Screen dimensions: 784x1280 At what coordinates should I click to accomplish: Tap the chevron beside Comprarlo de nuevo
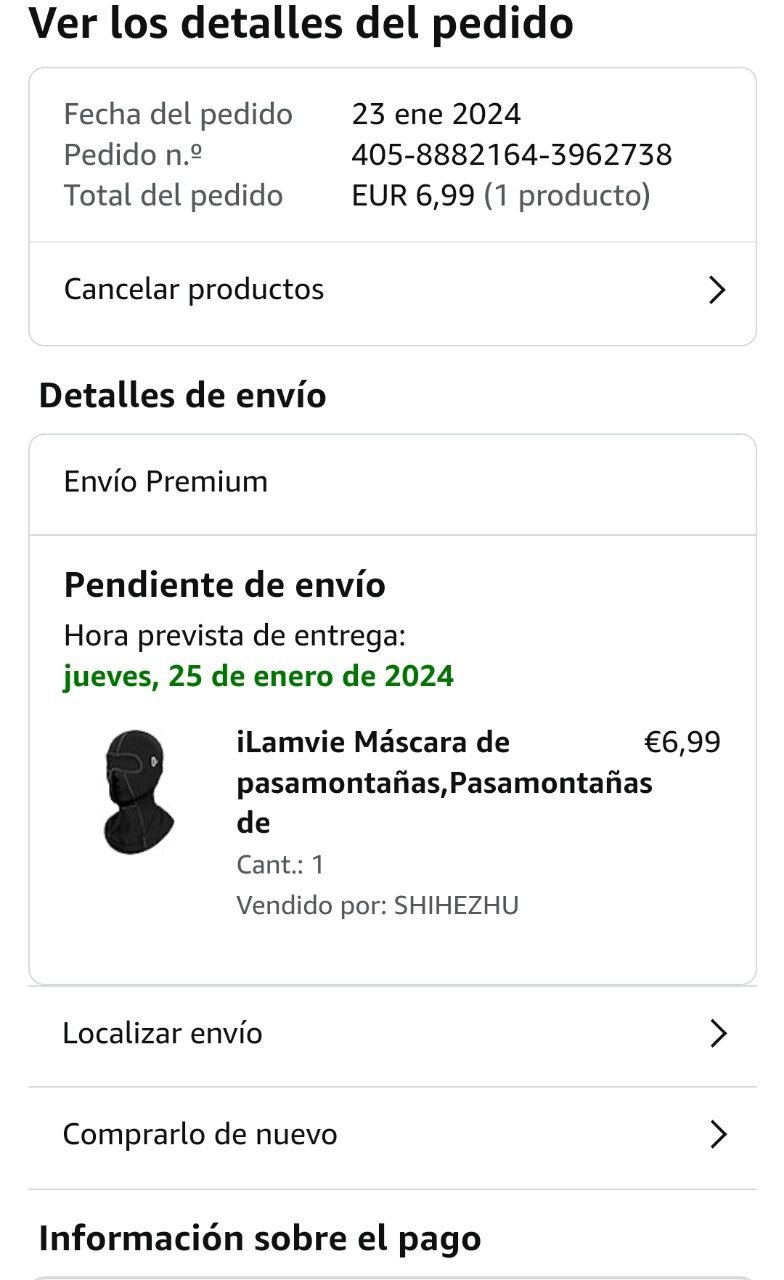[717, 1135]
